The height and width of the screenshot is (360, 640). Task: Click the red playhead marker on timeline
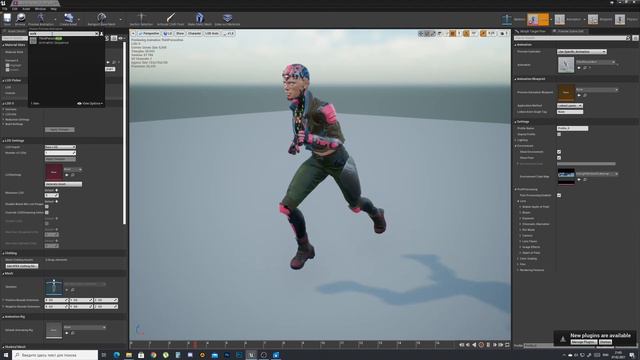pyautogui.click(x=195, y=345)
